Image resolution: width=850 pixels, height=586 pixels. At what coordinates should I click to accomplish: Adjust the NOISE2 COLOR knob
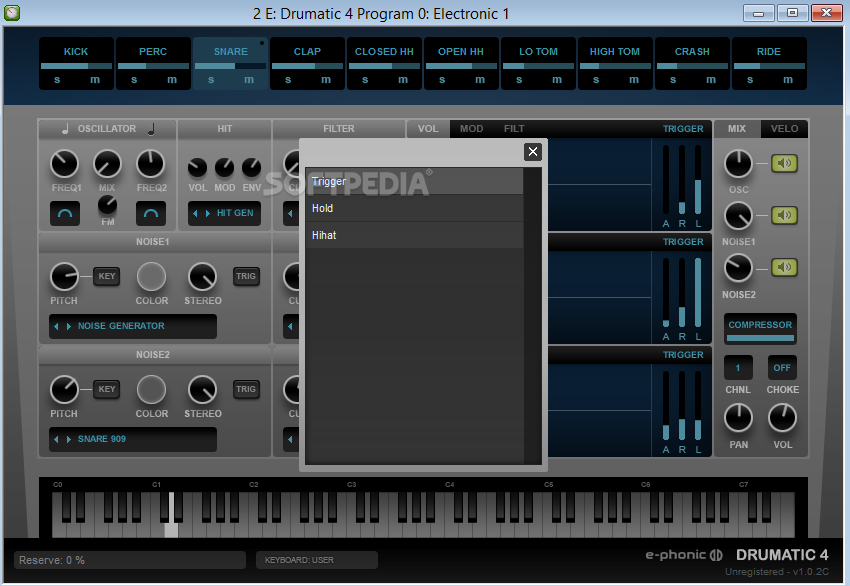151,390
